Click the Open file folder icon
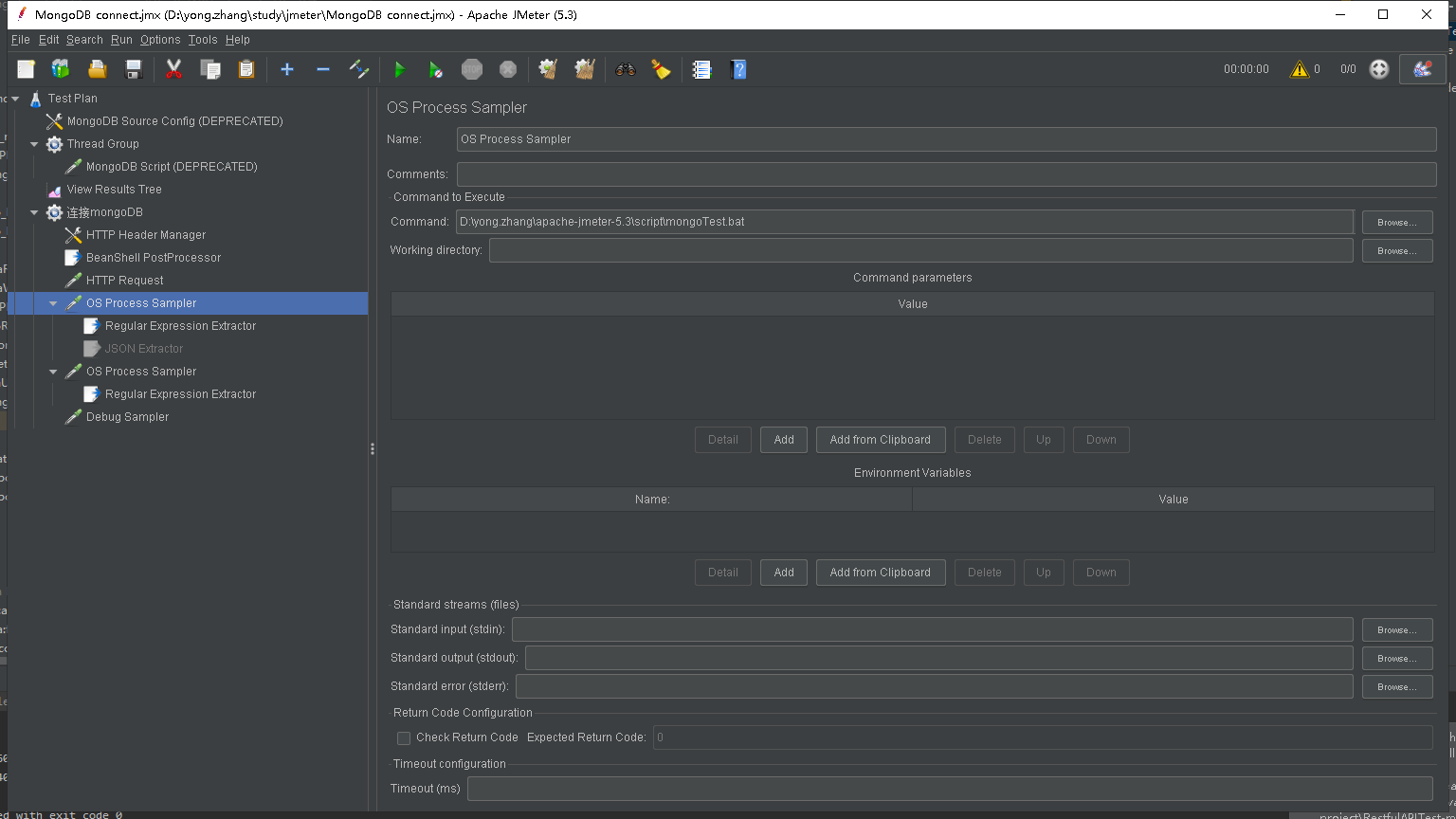The width and height of the screenshot is (1456, 819). click(97, 69)
